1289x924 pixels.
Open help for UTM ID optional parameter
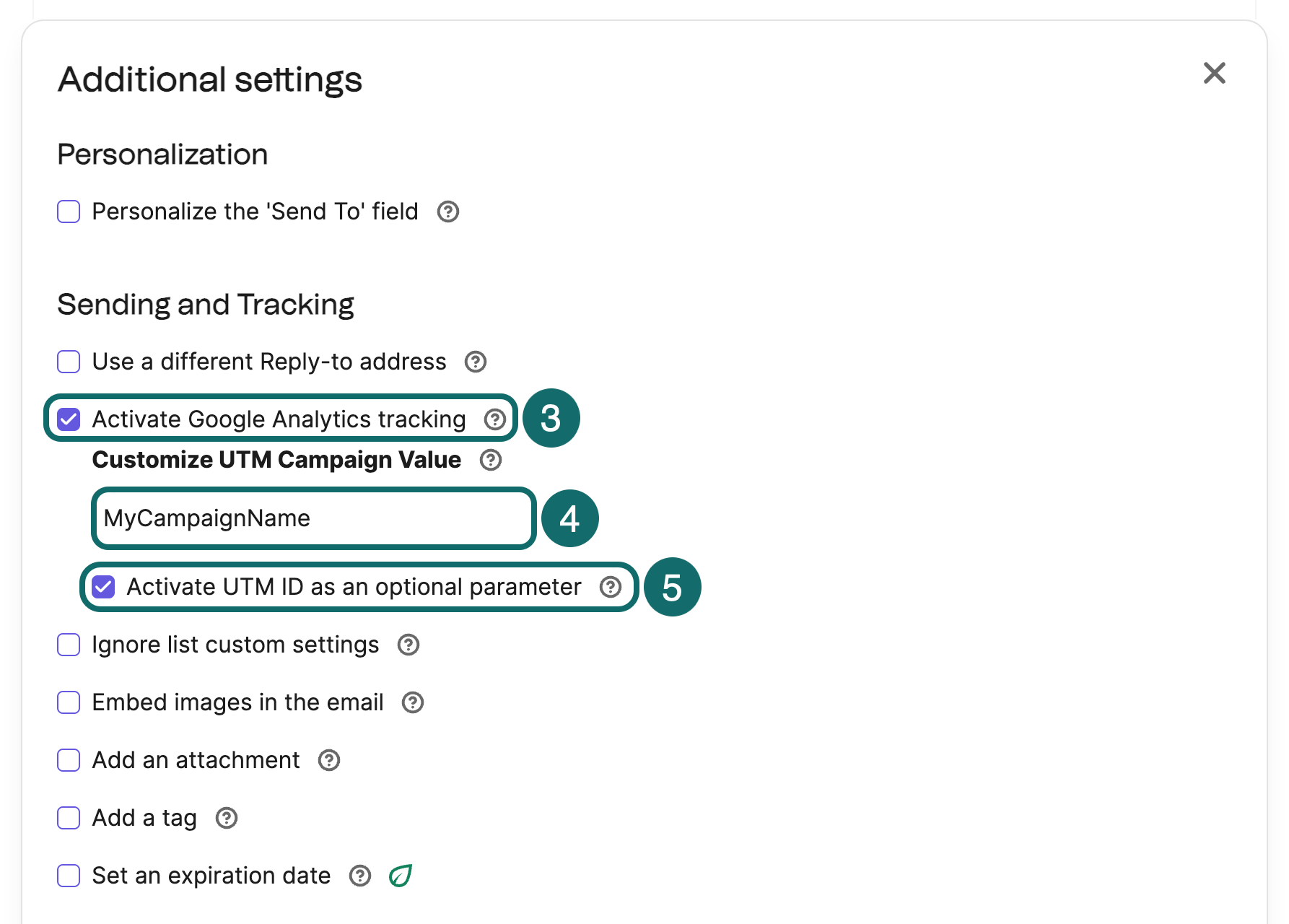(611, 587)
